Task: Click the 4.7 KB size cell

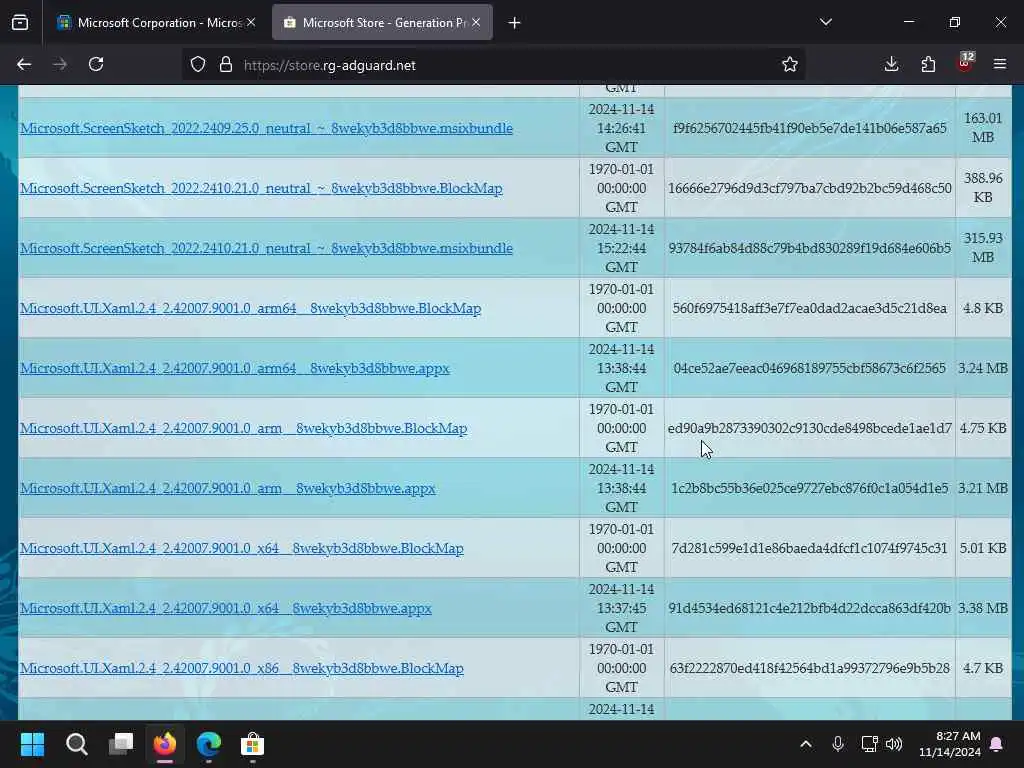Action: (x=983, y=669)
